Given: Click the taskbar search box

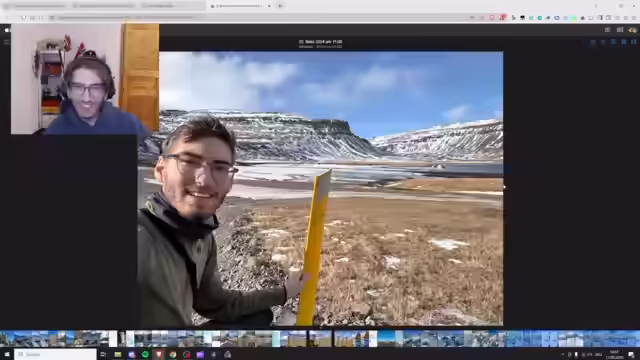Looking at the screenshot, I should tap(56, 354).
